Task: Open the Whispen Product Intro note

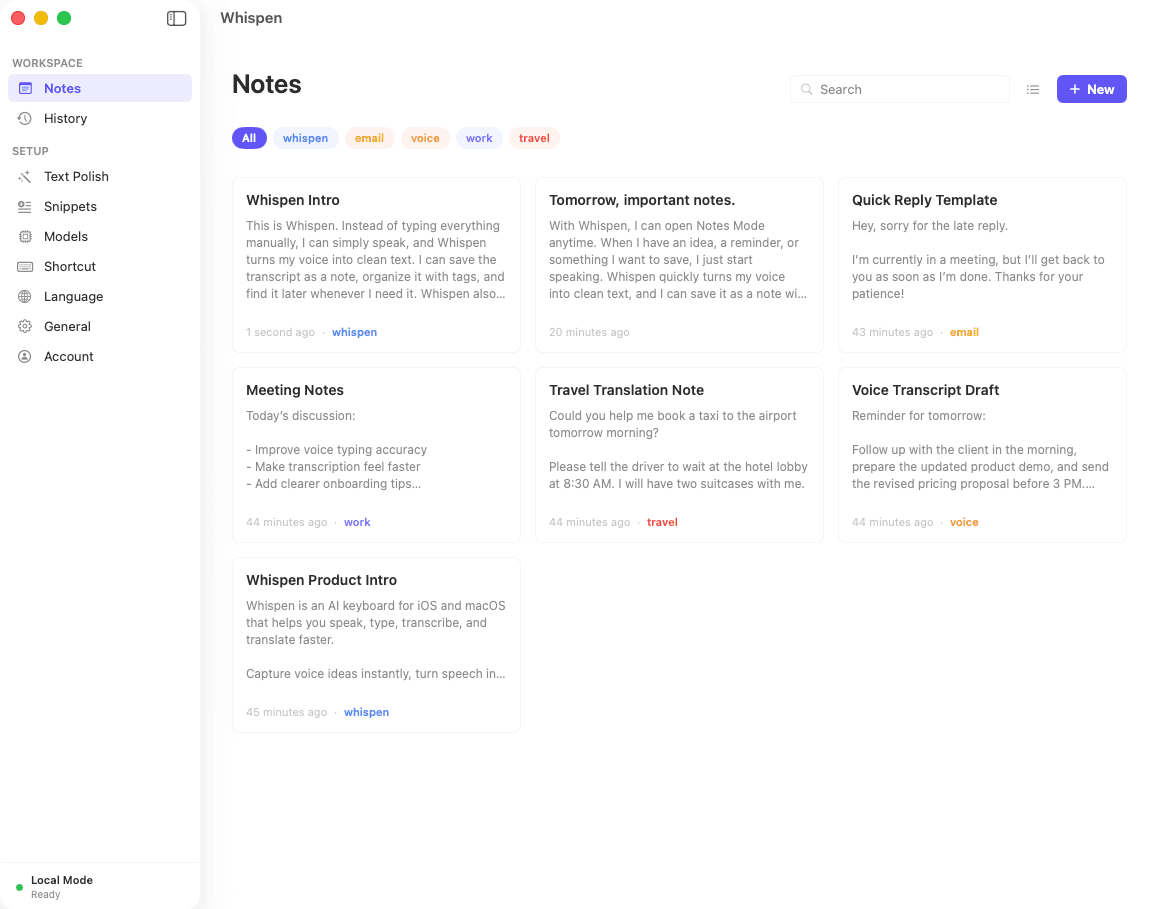Action: point(377,645)
